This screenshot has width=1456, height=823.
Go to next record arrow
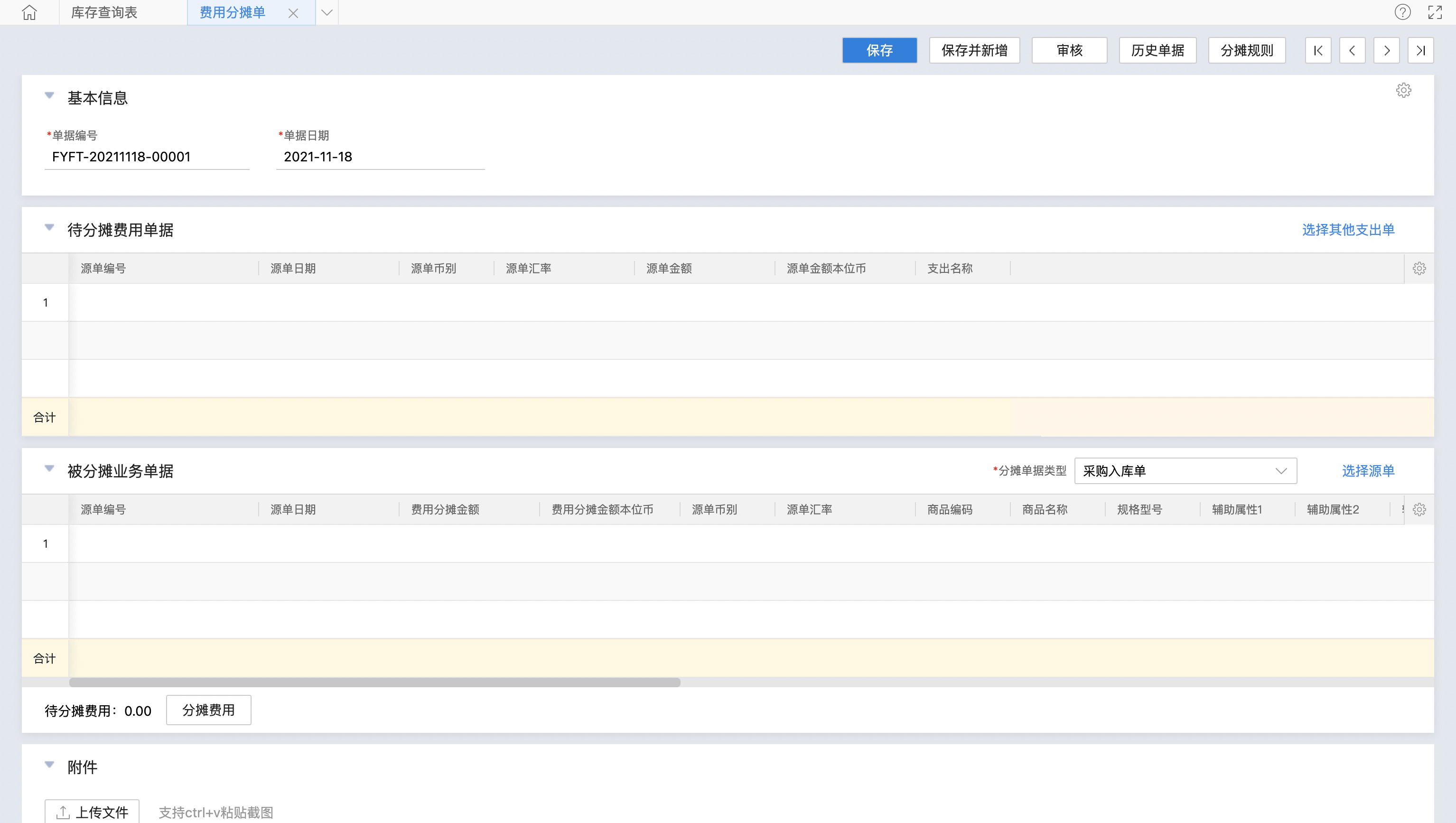point(1387,51)
